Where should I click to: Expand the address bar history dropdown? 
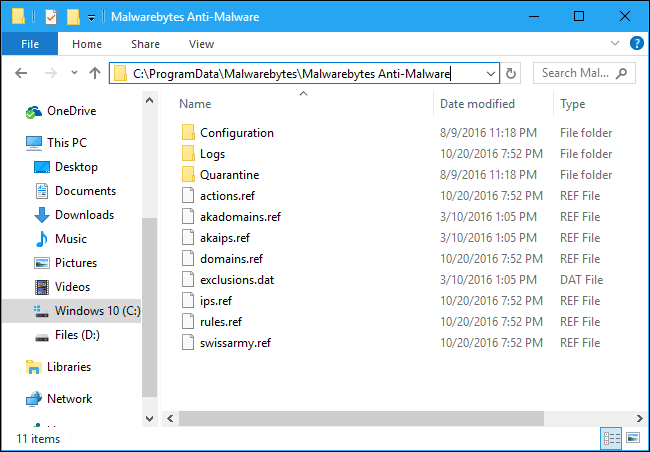[490, 73]
